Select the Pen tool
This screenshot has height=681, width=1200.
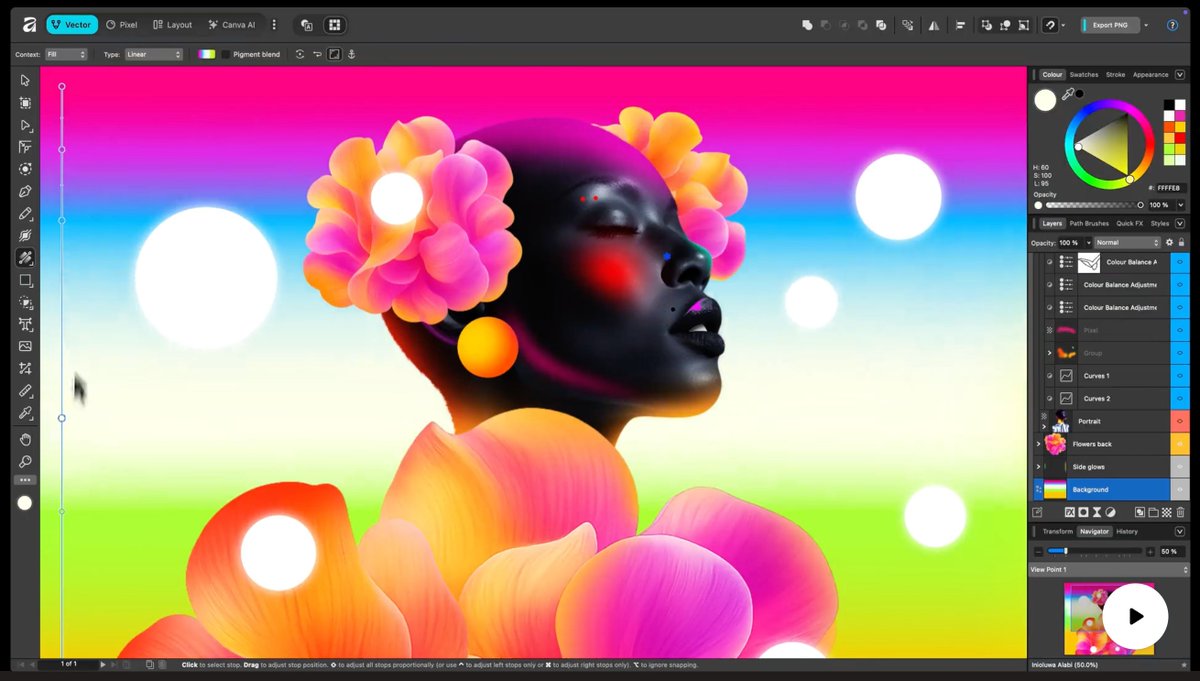point(25,191)
